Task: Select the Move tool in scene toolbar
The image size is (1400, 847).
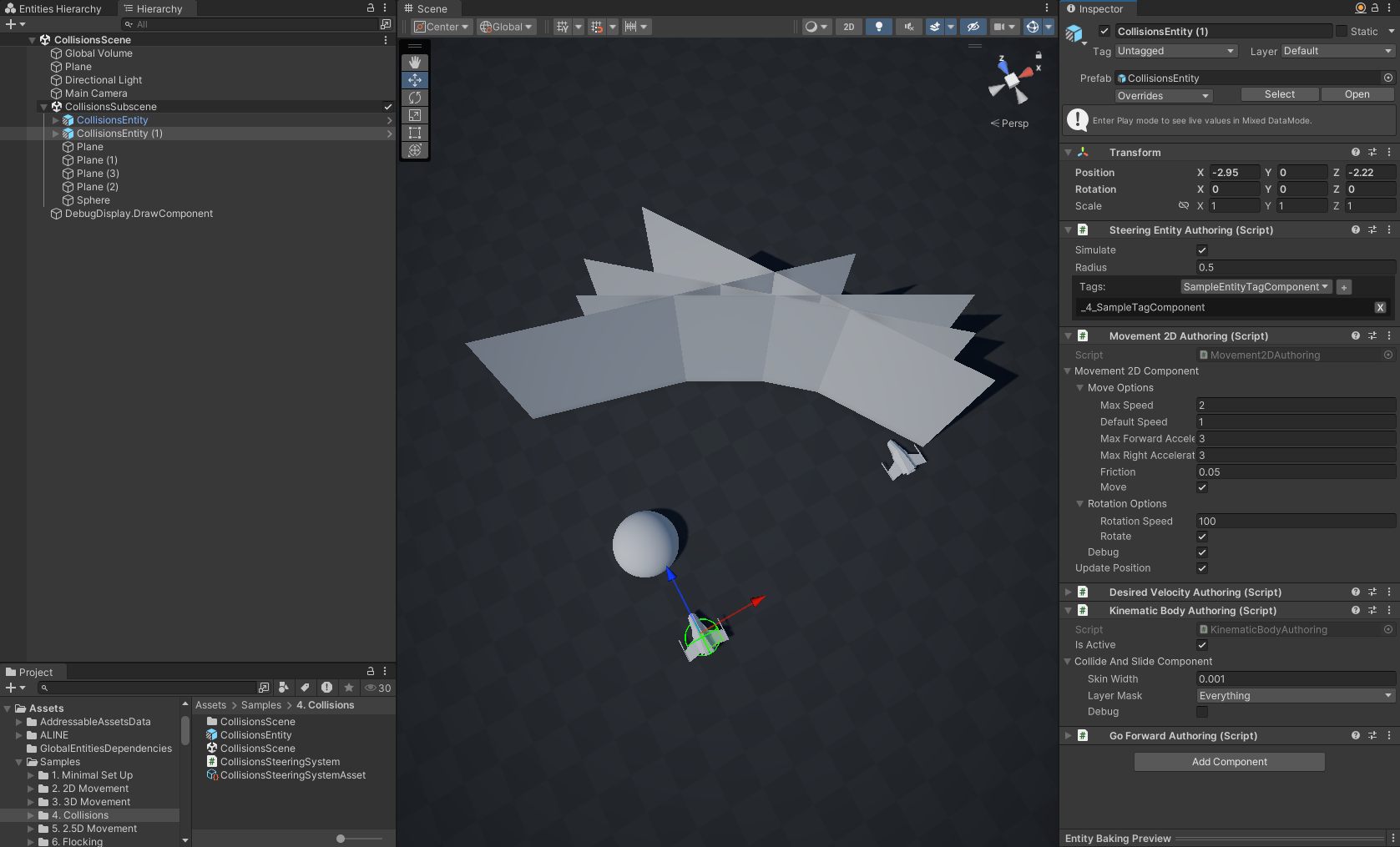Action: [415, 80]
